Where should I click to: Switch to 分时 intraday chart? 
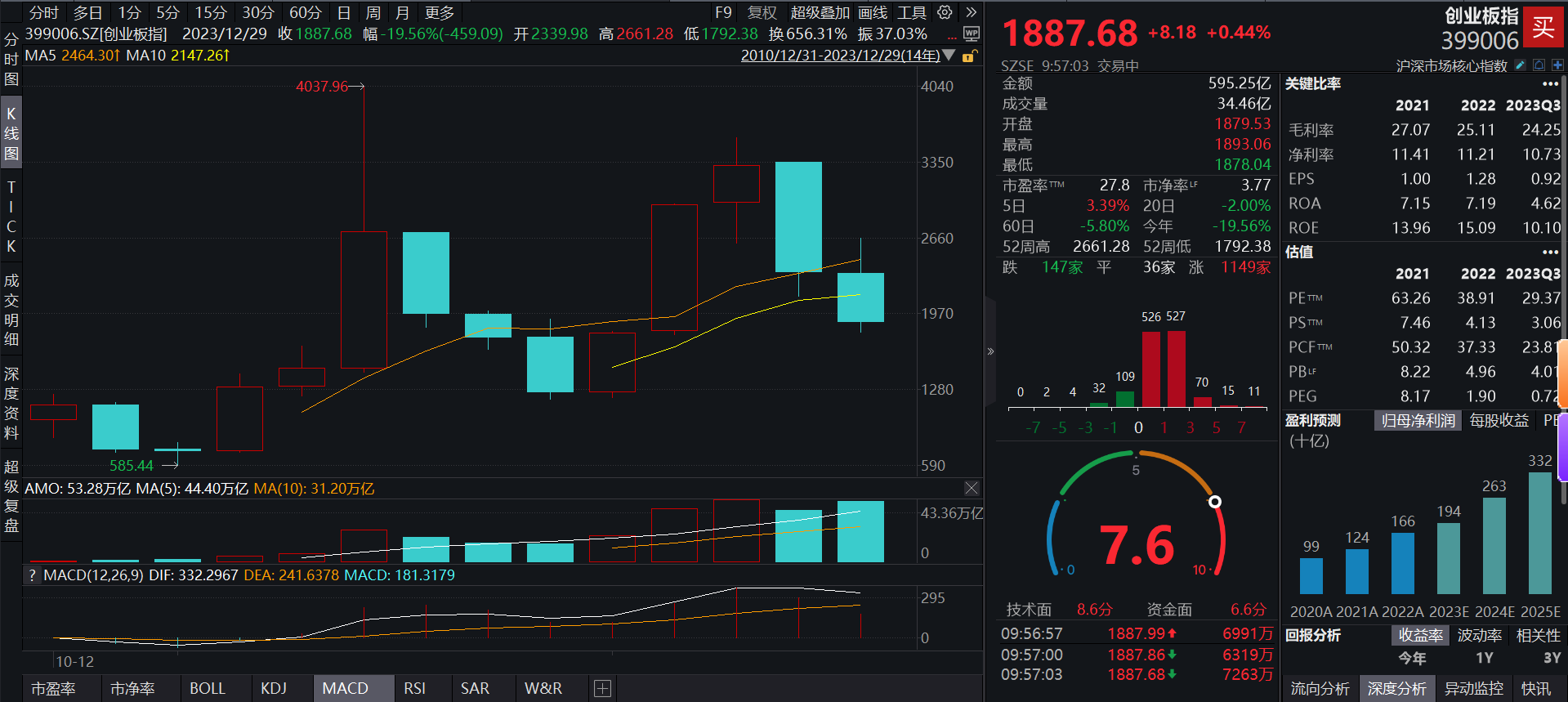[x=43, y=12]
